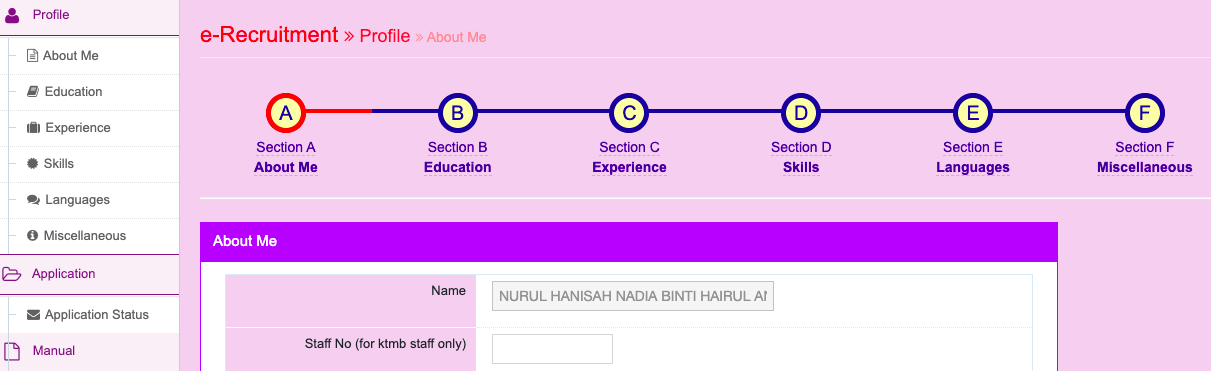Click the Experience briefcase icon
Viewport: 1211px width, 371px height.
(x=33, y=128)
